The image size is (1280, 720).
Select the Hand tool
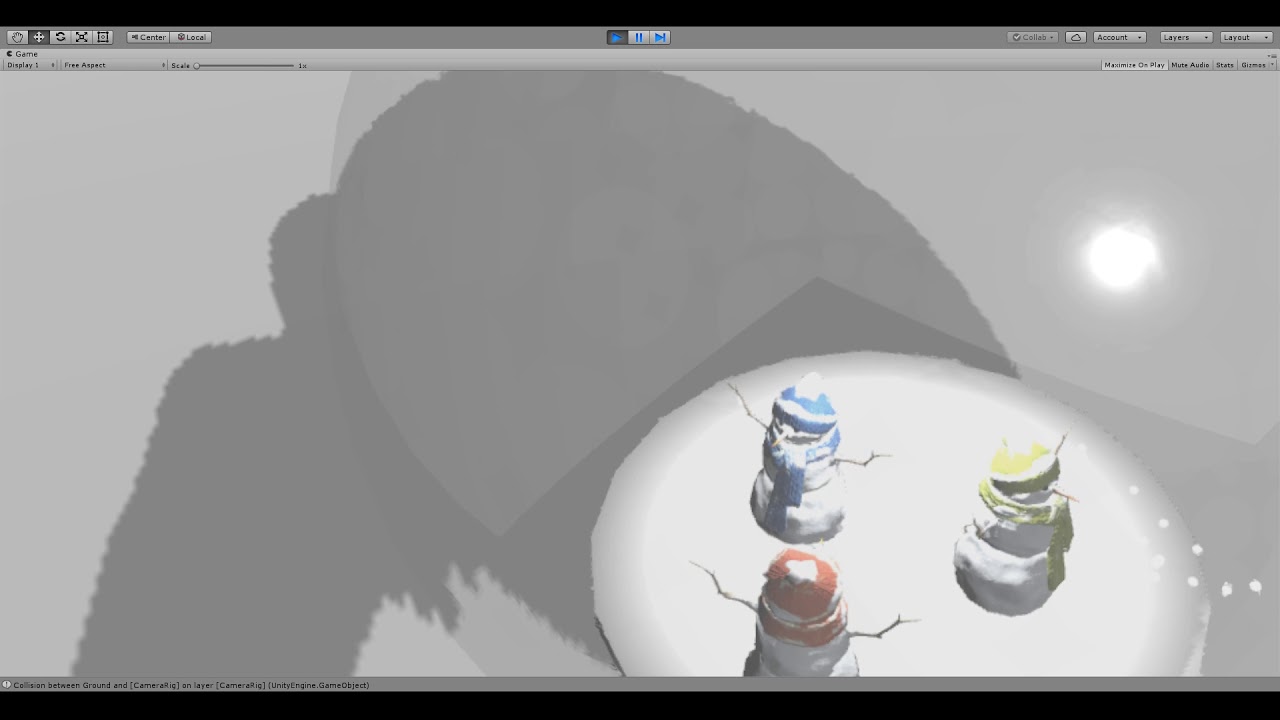coord(17,37)
